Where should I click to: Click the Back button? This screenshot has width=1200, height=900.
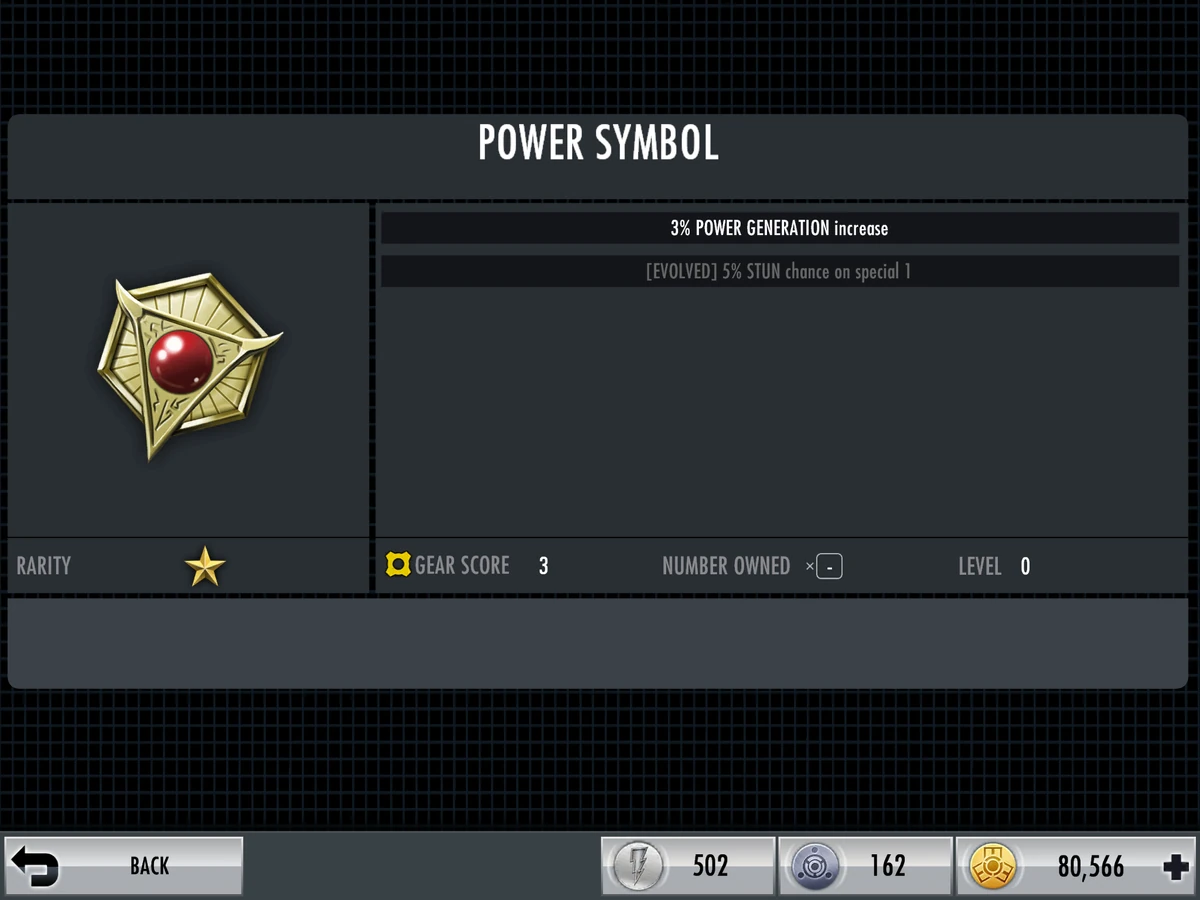[124, 865]
